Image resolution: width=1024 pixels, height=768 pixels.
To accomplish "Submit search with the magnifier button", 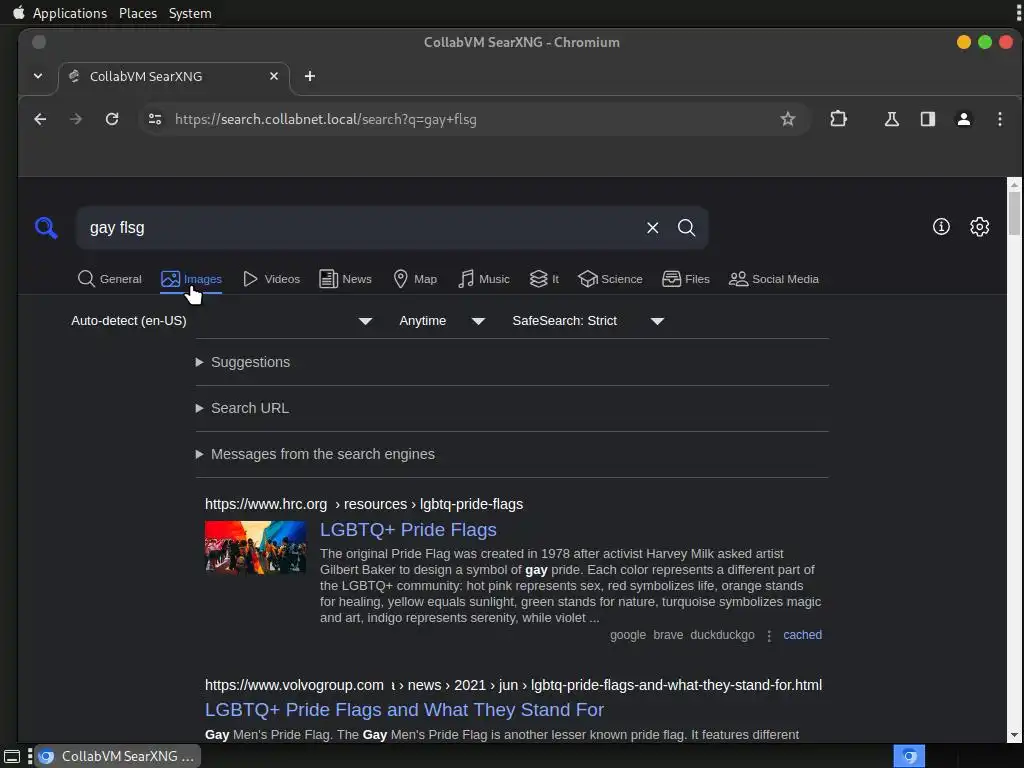I will 686,227.
